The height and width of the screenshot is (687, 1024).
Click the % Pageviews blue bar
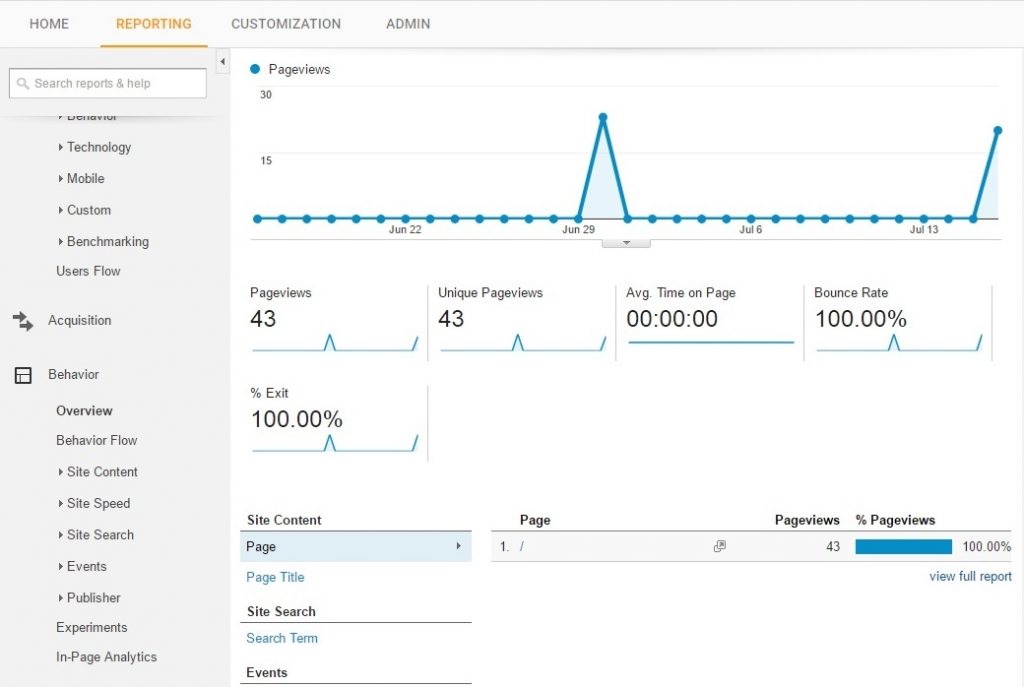tap(903, 546)
